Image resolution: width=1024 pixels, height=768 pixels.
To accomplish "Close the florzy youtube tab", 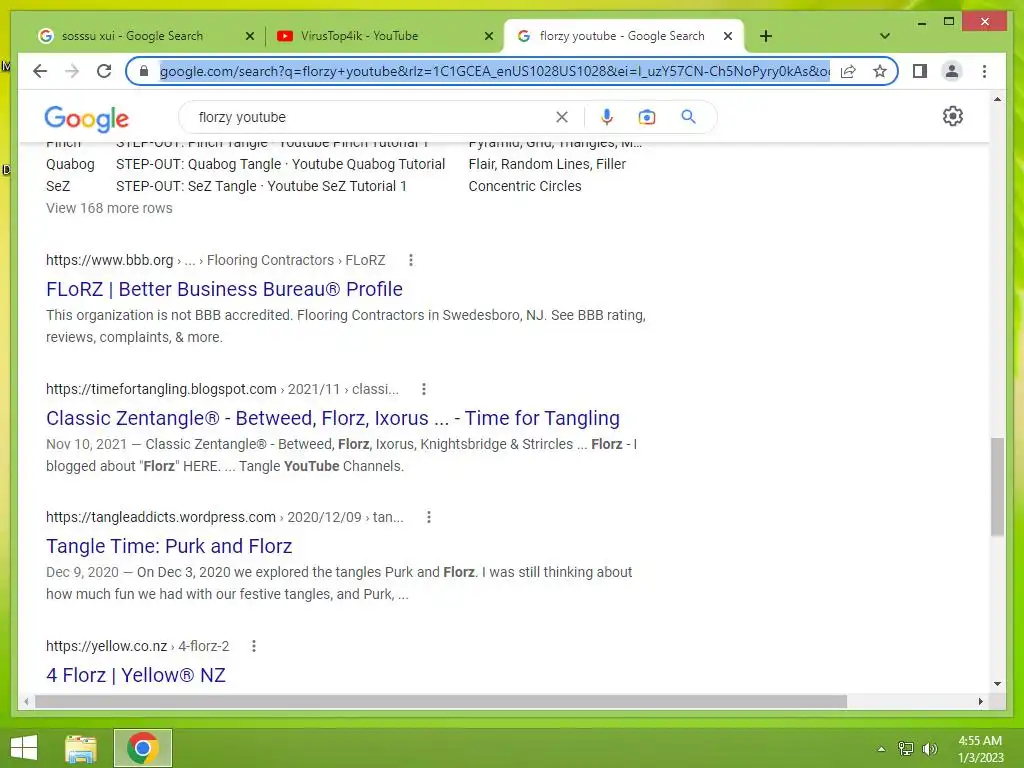I will click(728, 36).
